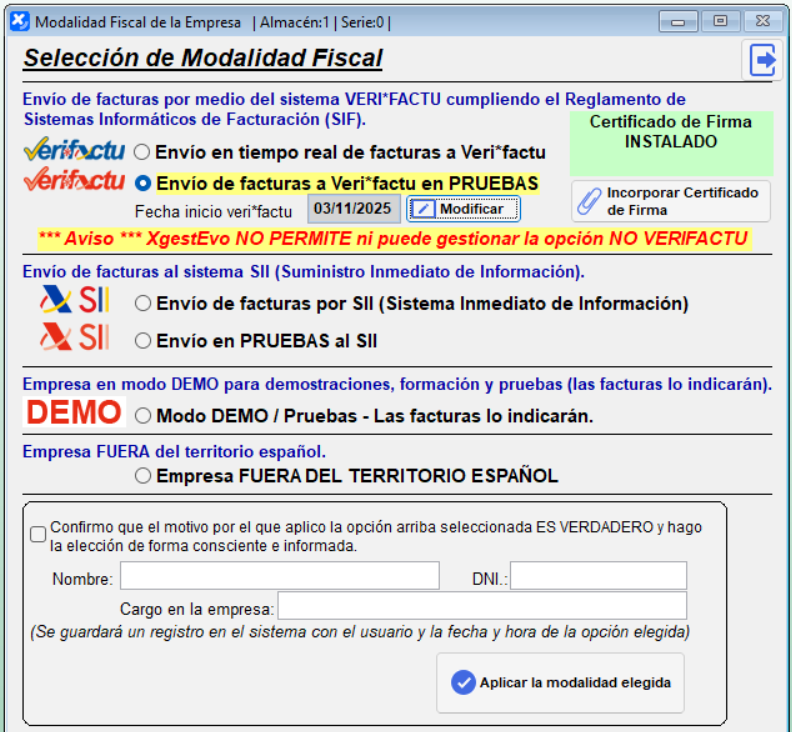
Task: Click the paperclip icon for certificate
Action: pos(589,202)
